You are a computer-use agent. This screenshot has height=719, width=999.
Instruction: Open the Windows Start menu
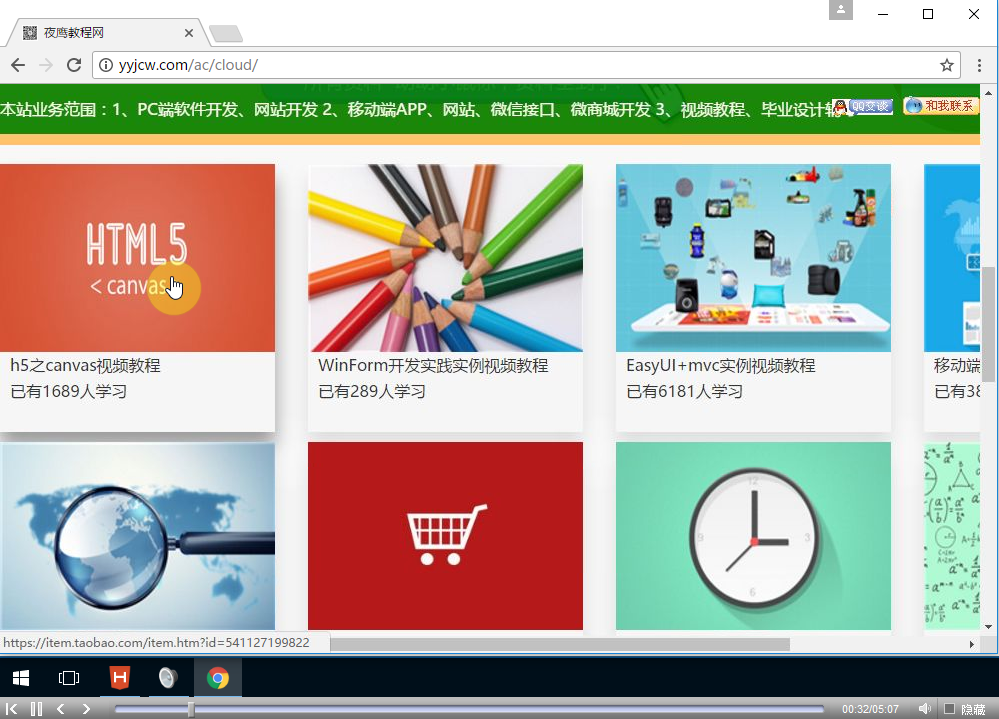[20, 678]
